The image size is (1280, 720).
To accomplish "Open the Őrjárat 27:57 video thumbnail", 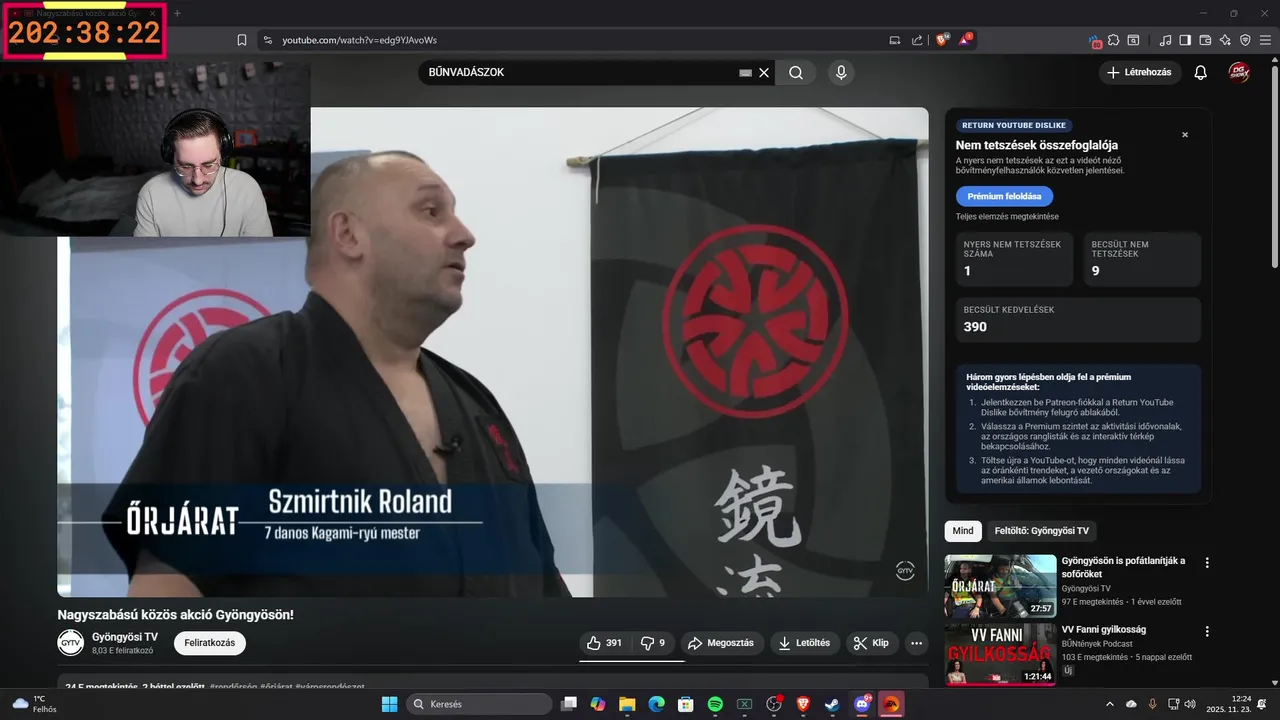I will [1000, 586].
